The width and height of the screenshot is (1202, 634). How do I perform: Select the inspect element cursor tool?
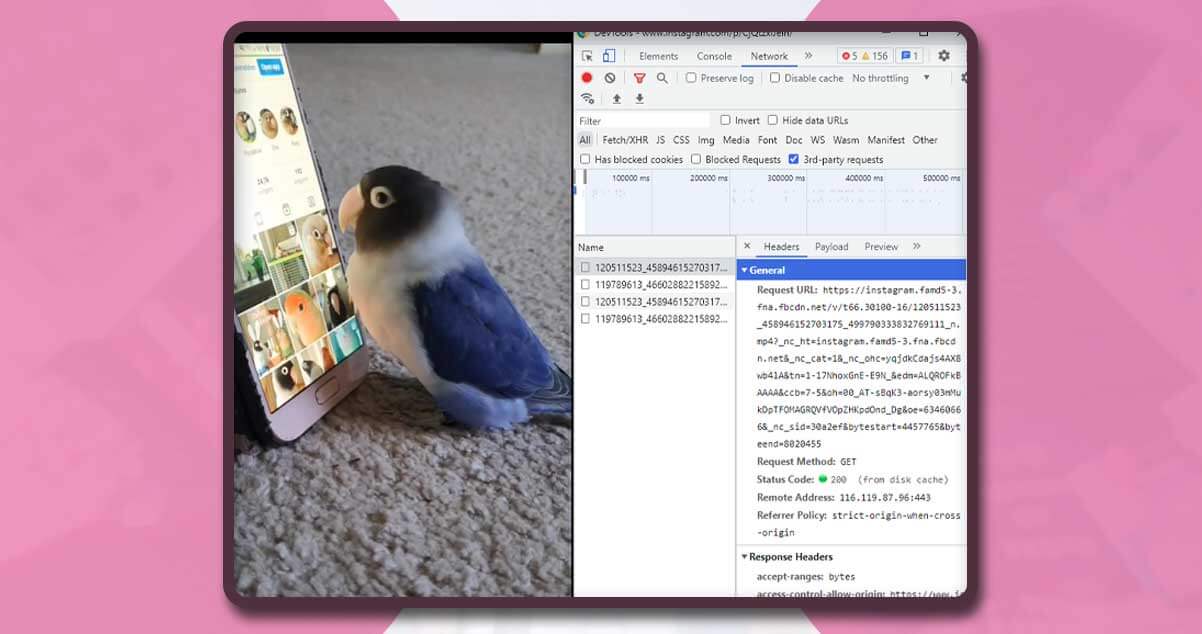(589, 56)
